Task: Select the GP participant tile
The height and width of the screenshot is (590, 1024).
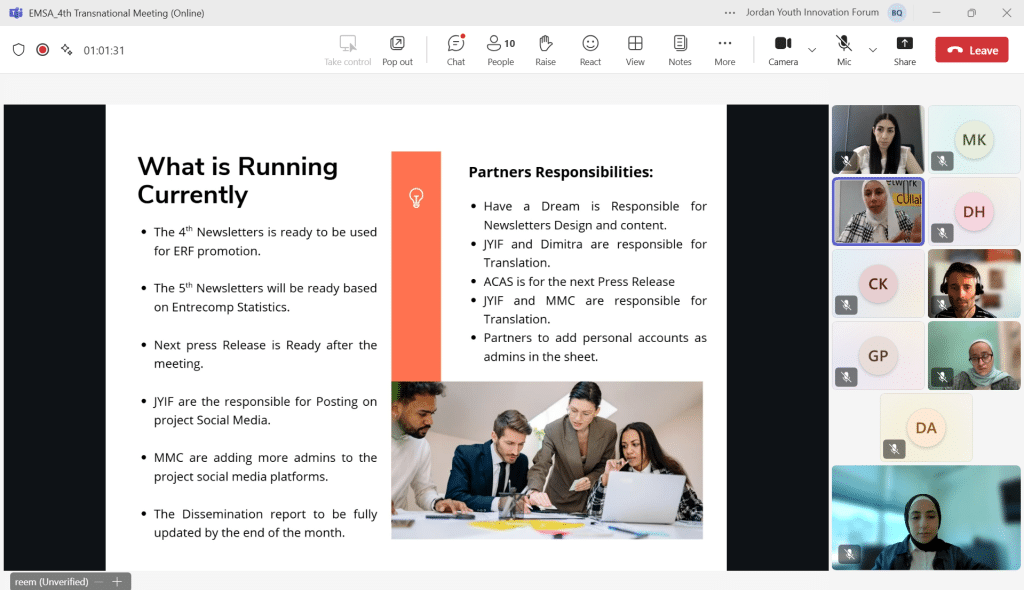Action: point(878,355)
